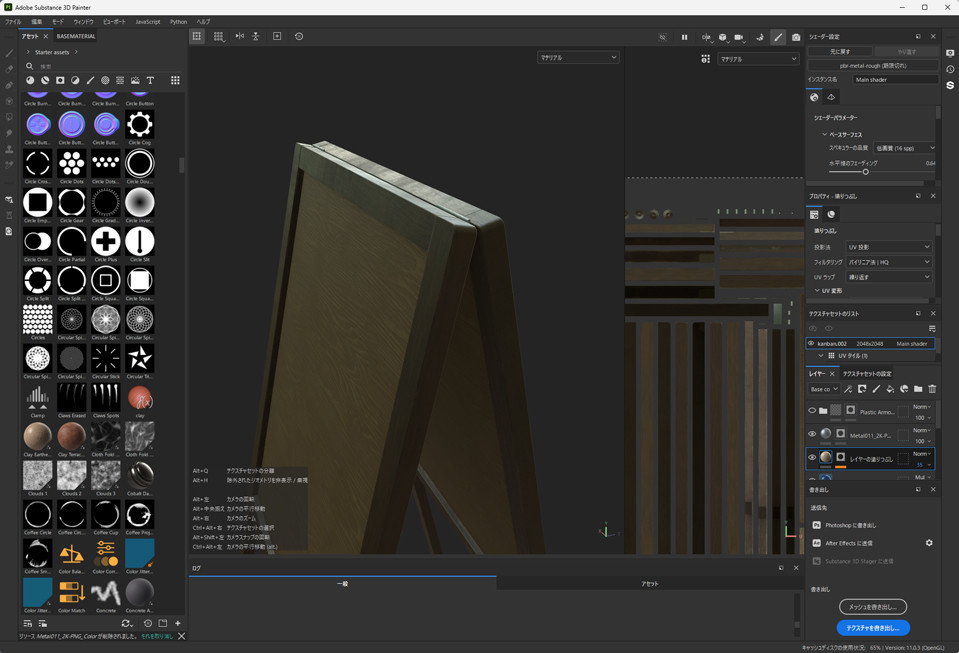Switch to the BASEMATERIAL tab
Viewport: 959px width, 653px height.
pyautogui.click(x=76, y=36)
